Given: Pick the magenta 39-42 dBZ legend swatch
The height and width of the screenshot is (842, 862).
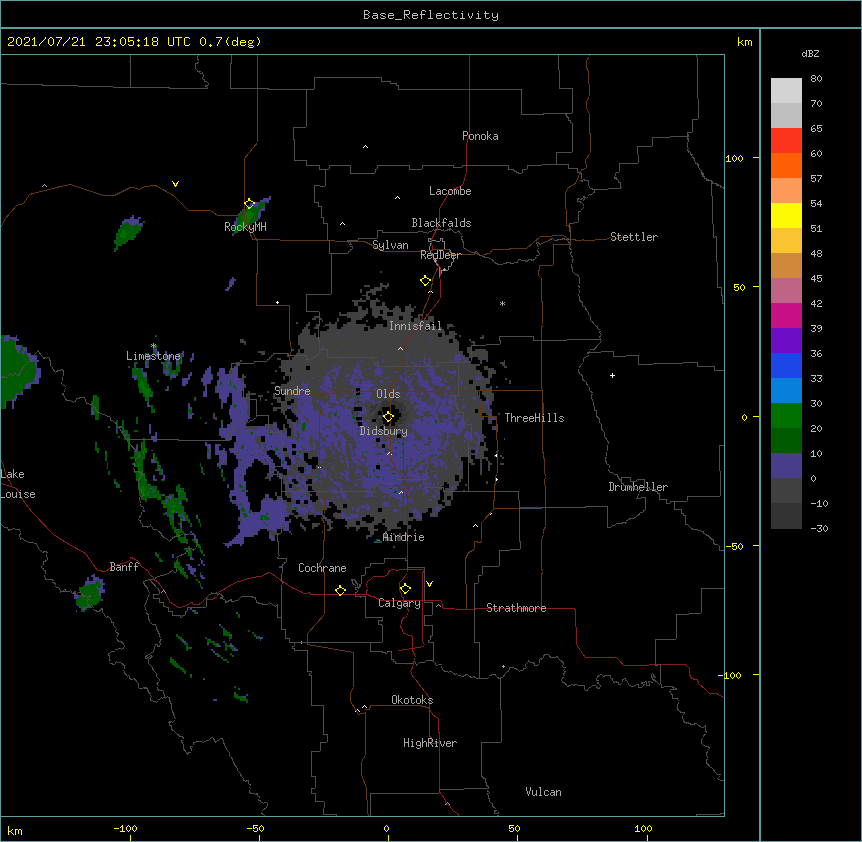Looking at the screenshot, I should pos(786,315).
